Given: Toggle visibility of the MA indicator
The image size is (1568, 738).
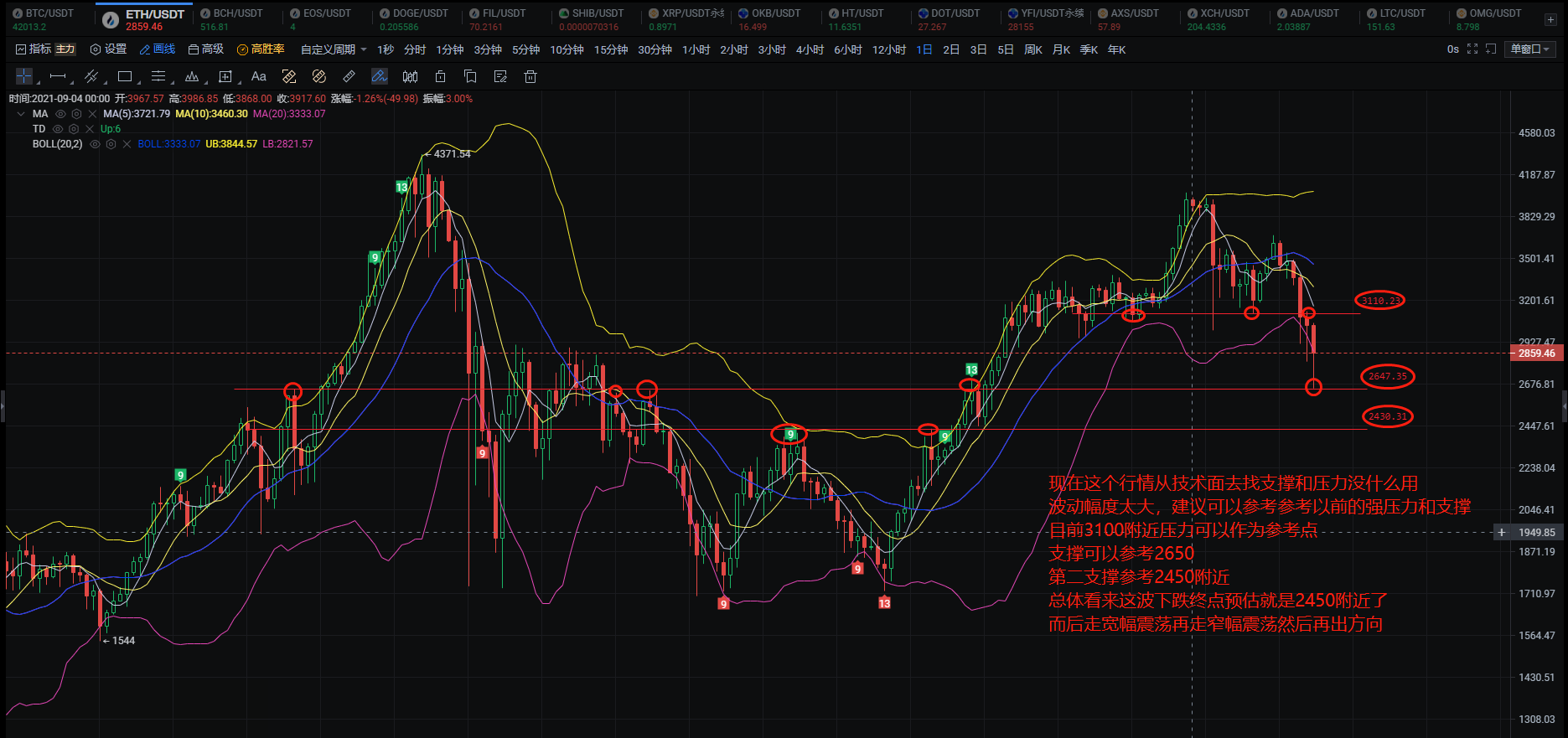Looking at the screenshot, I should click(60, 114).
